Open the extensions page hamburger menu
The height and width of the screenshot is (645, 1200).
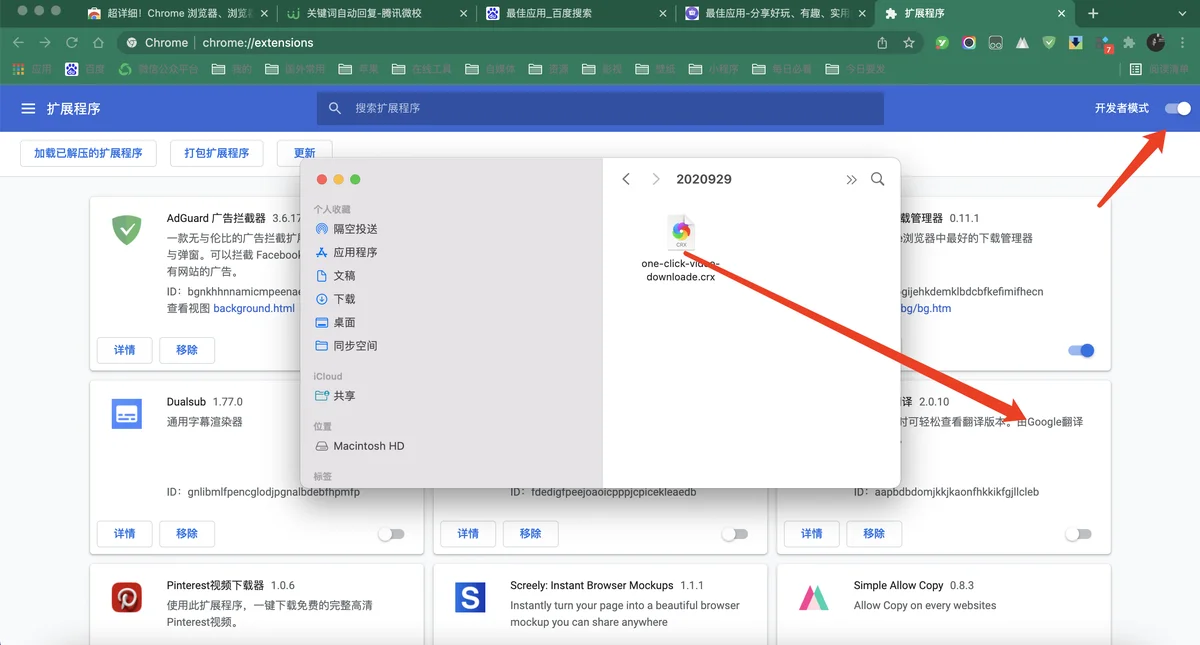(28, 108)
